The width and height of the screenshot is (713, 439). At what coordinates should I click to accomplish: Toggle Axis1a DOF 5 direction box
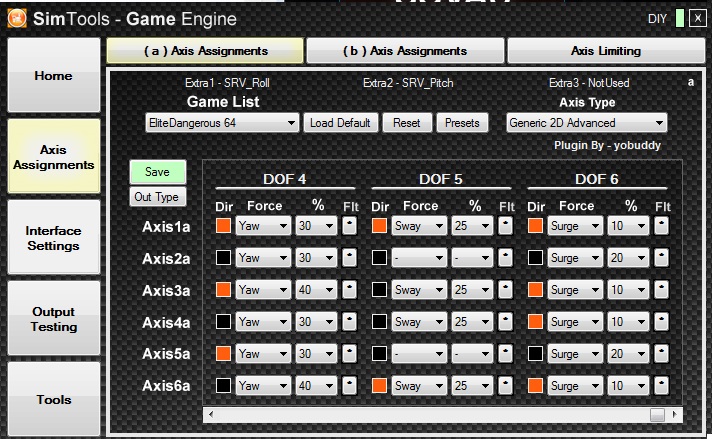(379, 226)
